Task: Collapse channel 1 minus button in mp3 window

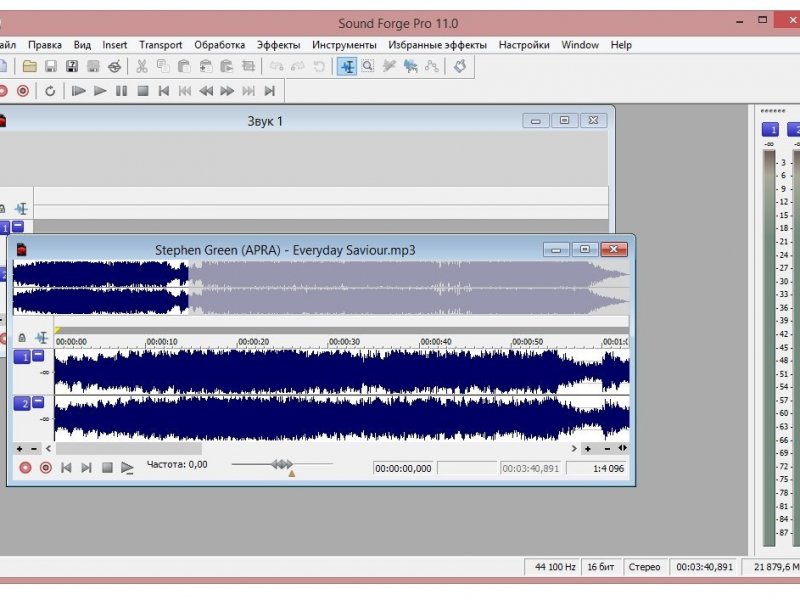Action: pyautogui.click(x=38, y=356)
